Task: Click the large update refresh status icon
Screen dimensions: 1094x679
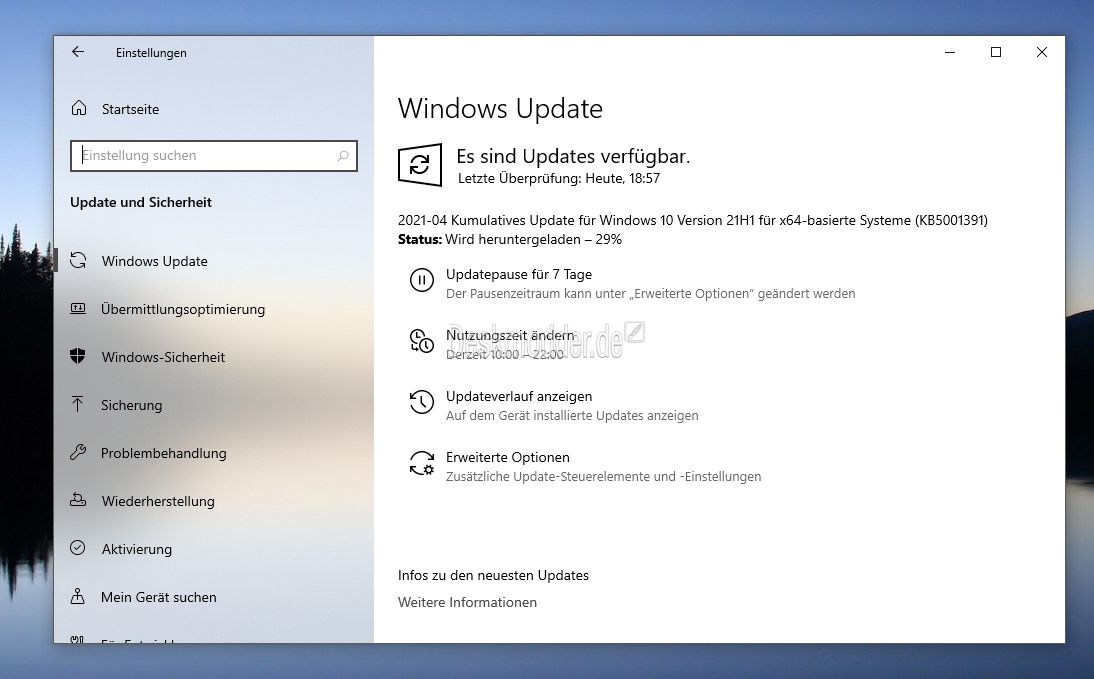Action: 420,165
